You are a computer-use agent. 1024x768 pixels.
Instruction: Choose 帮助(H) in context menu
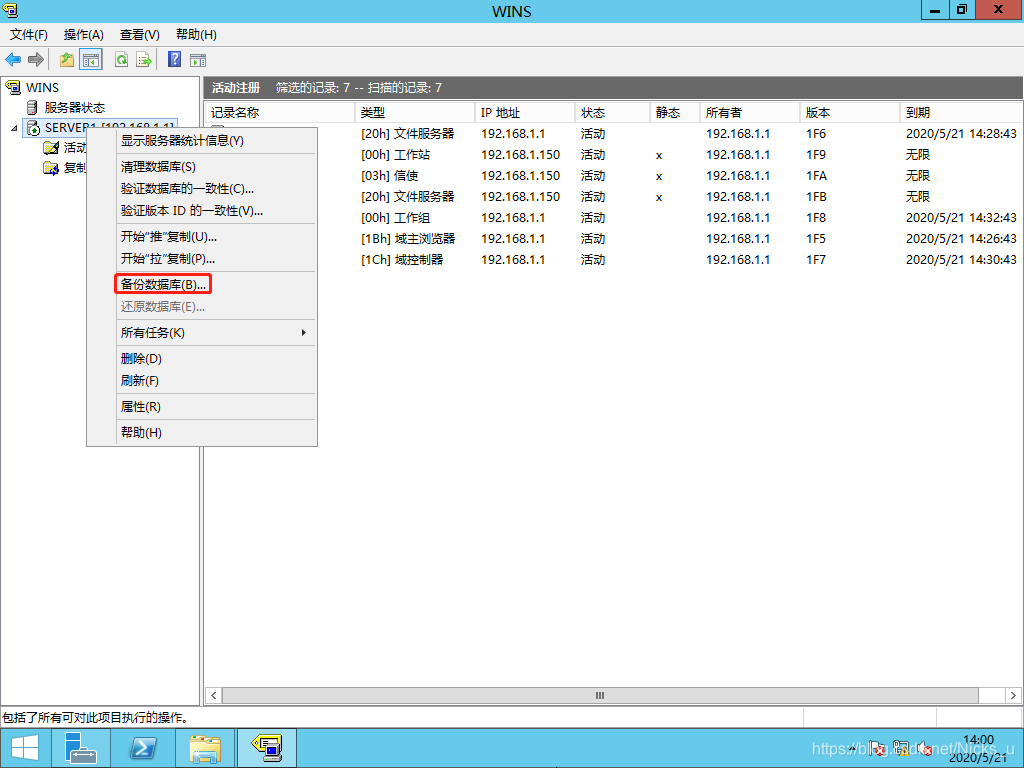202,432
